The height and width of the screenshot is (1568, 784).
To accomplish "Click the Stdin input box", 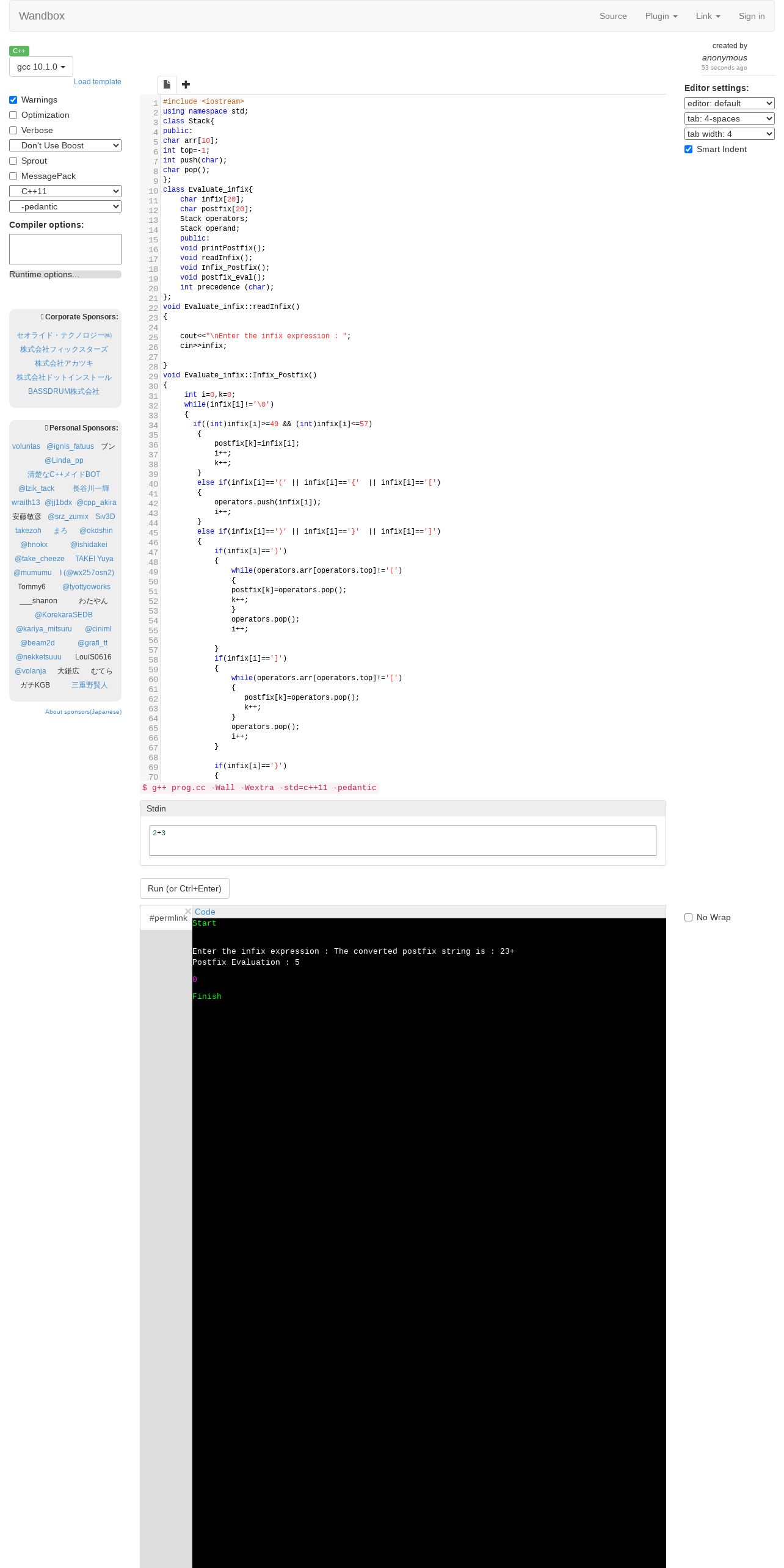I will point(403,841).
